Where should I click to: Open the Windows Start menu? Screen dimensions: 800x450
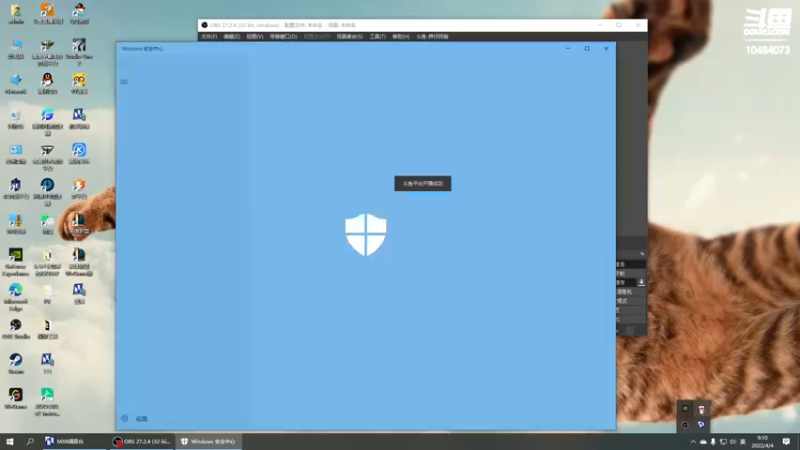10,441
